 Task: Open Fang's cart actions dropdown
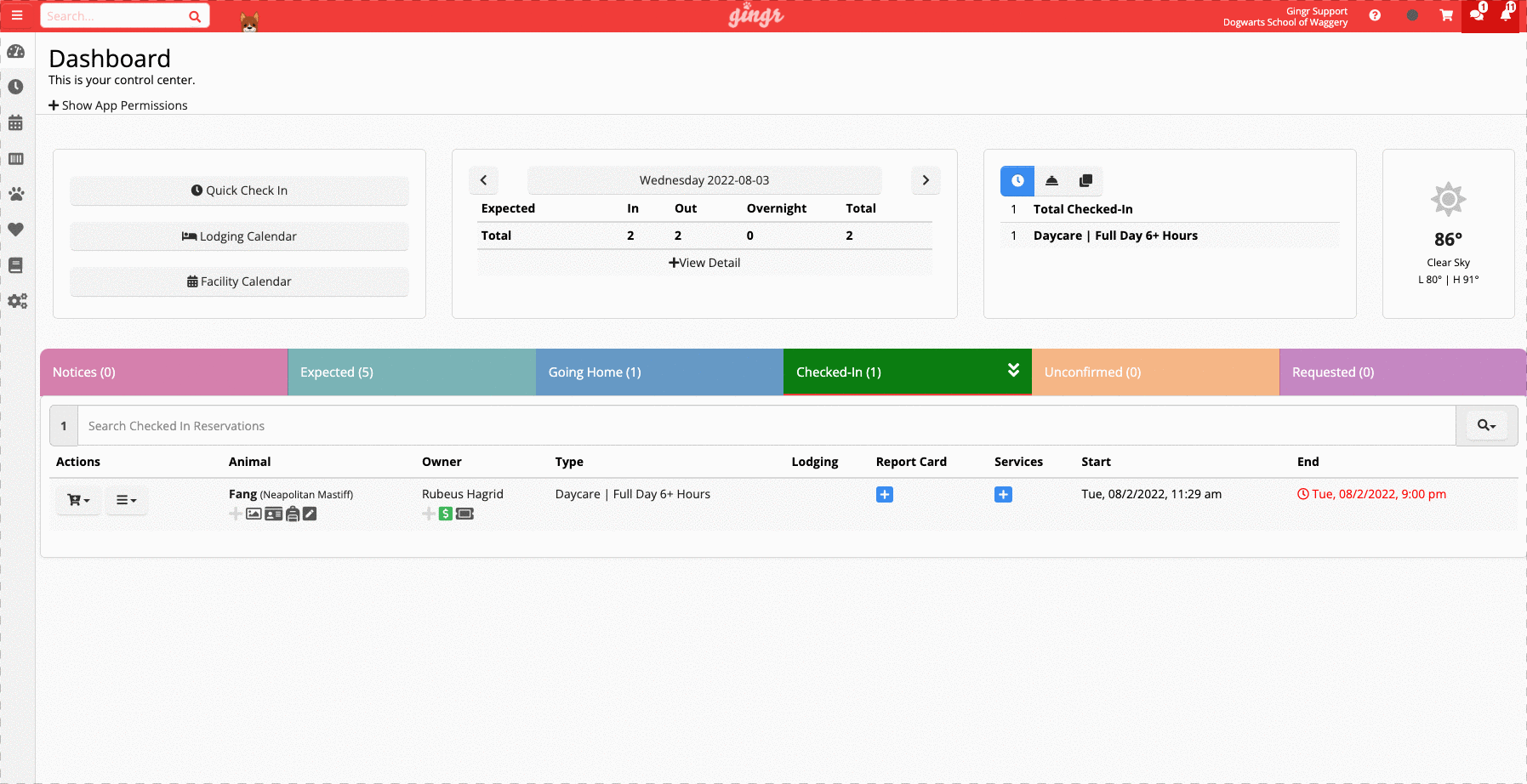(79, 500)
